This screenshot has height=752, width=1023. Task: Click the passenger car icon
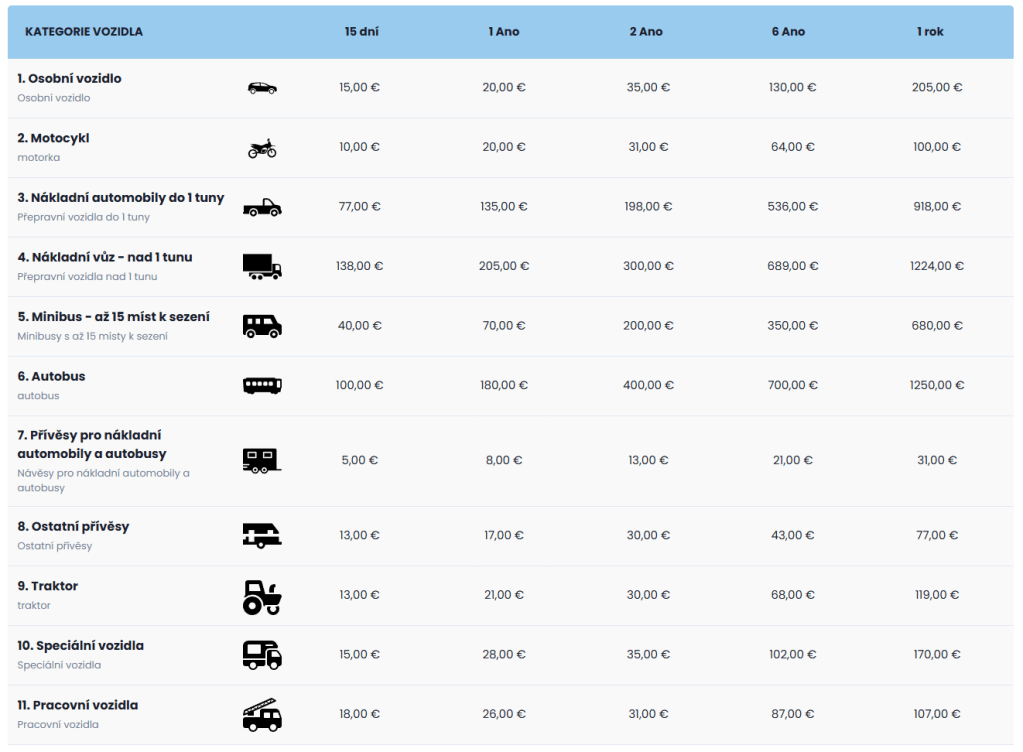click(x=262, y=88)
